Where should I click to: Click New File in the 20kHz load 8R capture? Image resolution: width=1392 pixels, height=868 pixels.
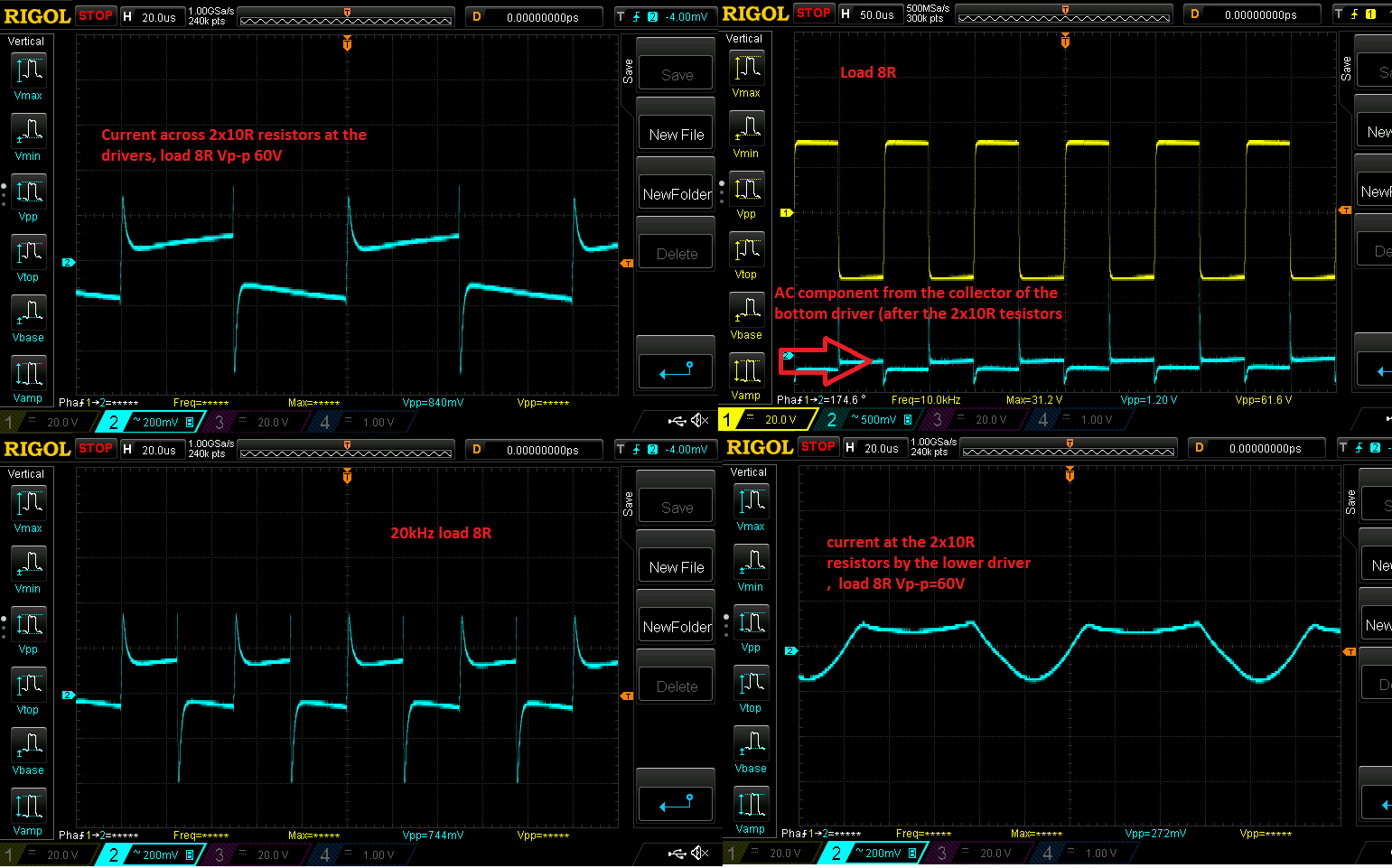coord(677,566)
